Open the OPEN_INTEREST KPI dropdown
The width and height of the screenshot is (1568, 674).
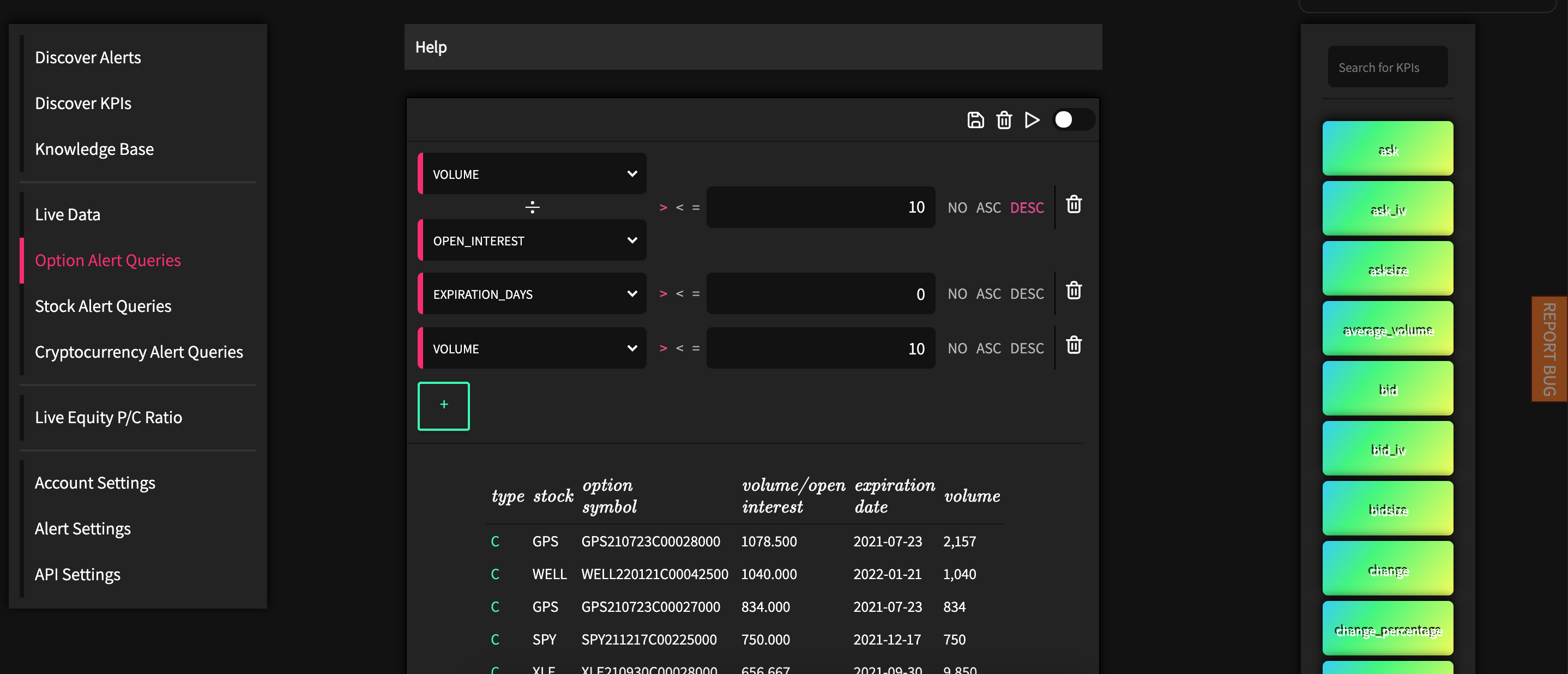pyautogui.click(x=533, y=240)
